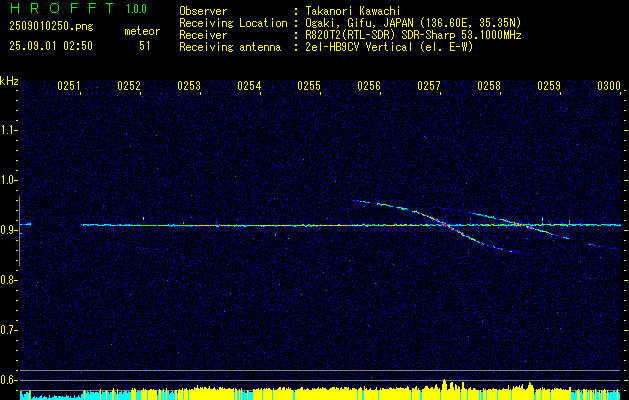Click the second Doppler trace crossing near 0258

519,225
